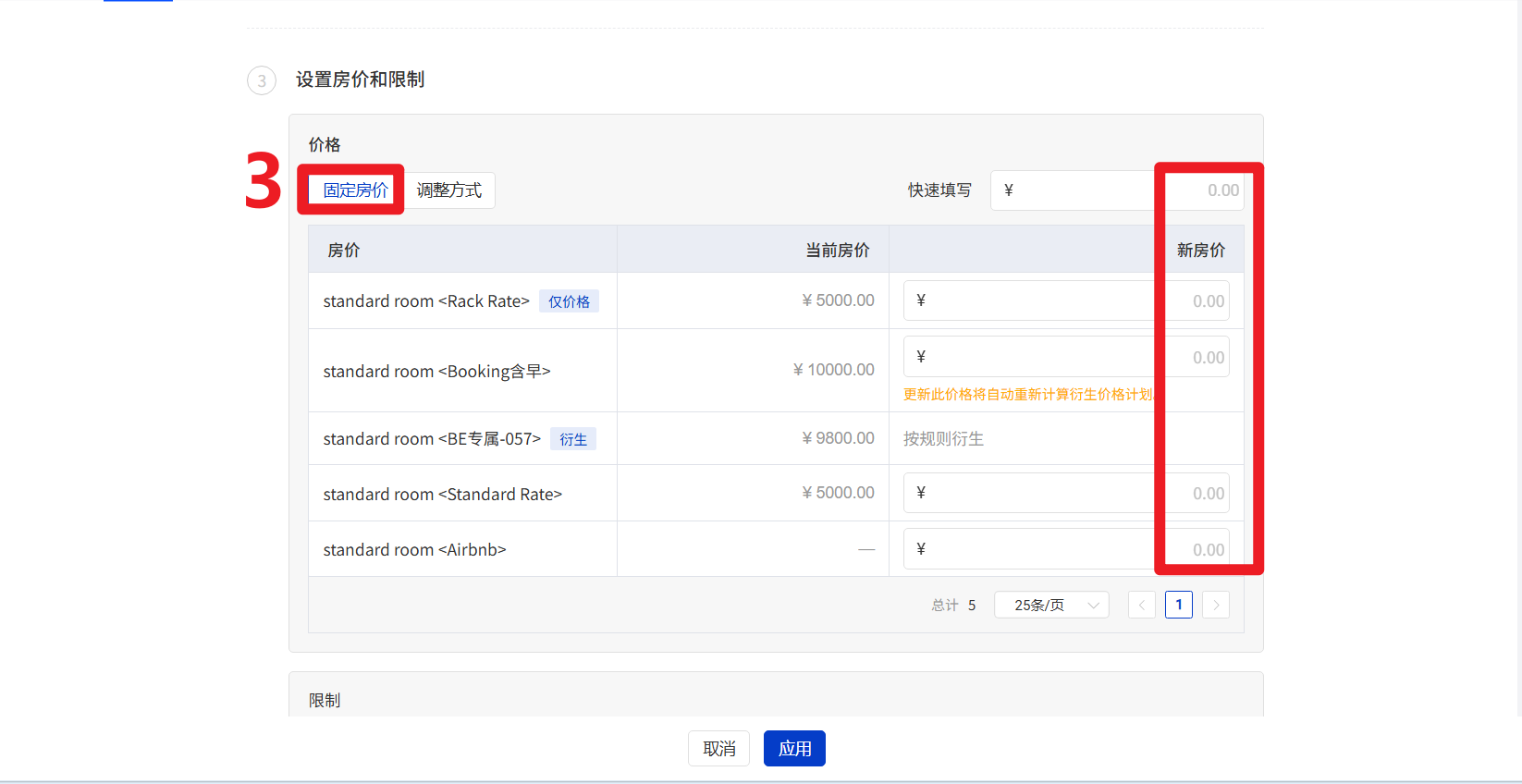Click the 取消 button
The width and height of the screenshot is (1522, 784).
click(718, 749)
